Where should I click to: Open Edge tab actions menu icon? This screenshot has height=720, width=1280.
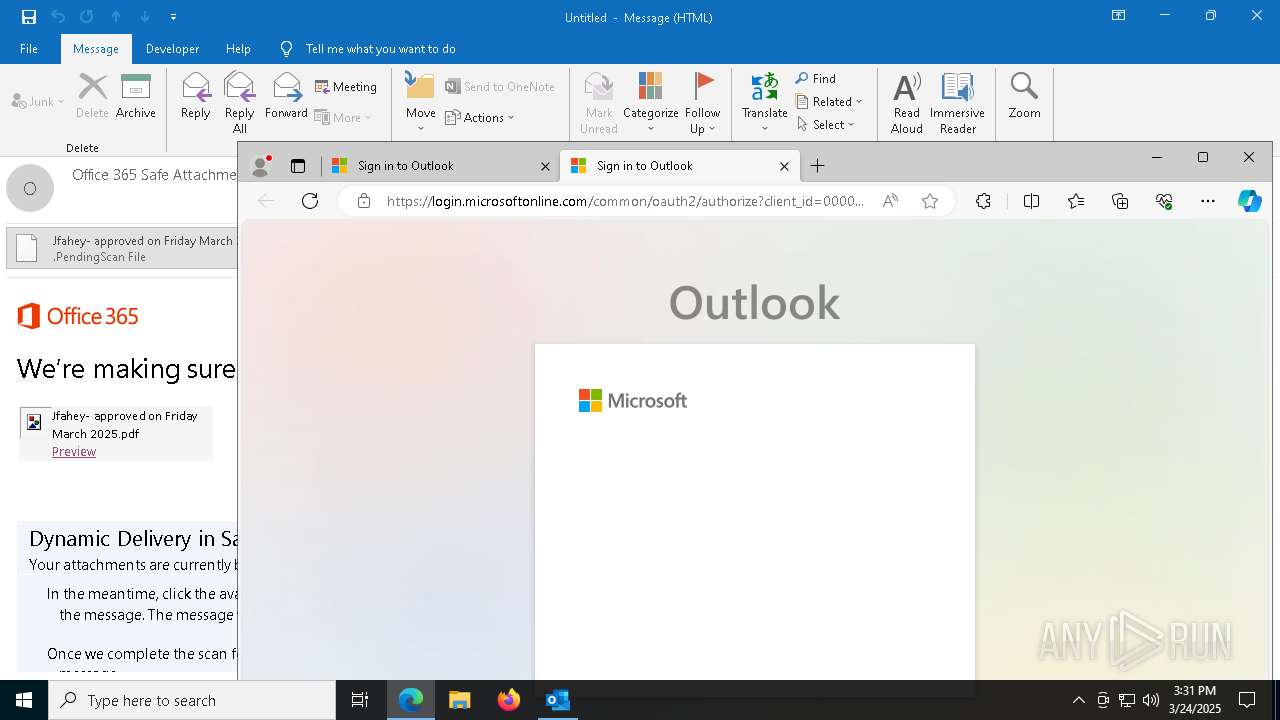298,166
